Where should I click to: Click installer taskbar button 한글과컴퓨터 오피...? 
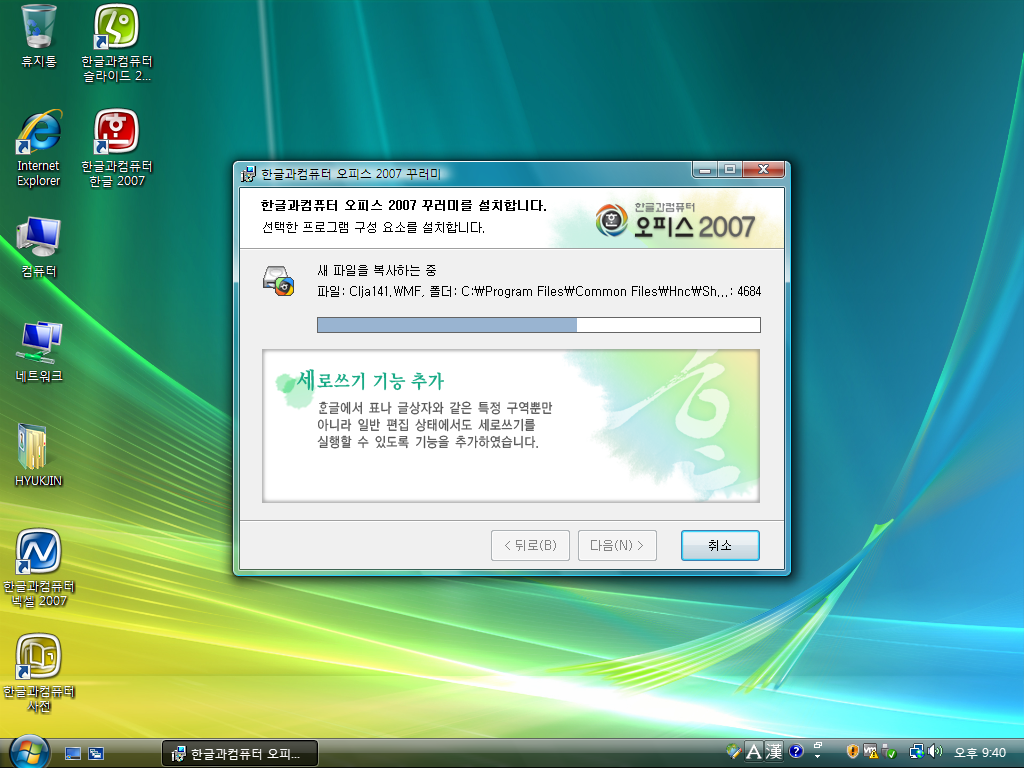tap(240, 754)
